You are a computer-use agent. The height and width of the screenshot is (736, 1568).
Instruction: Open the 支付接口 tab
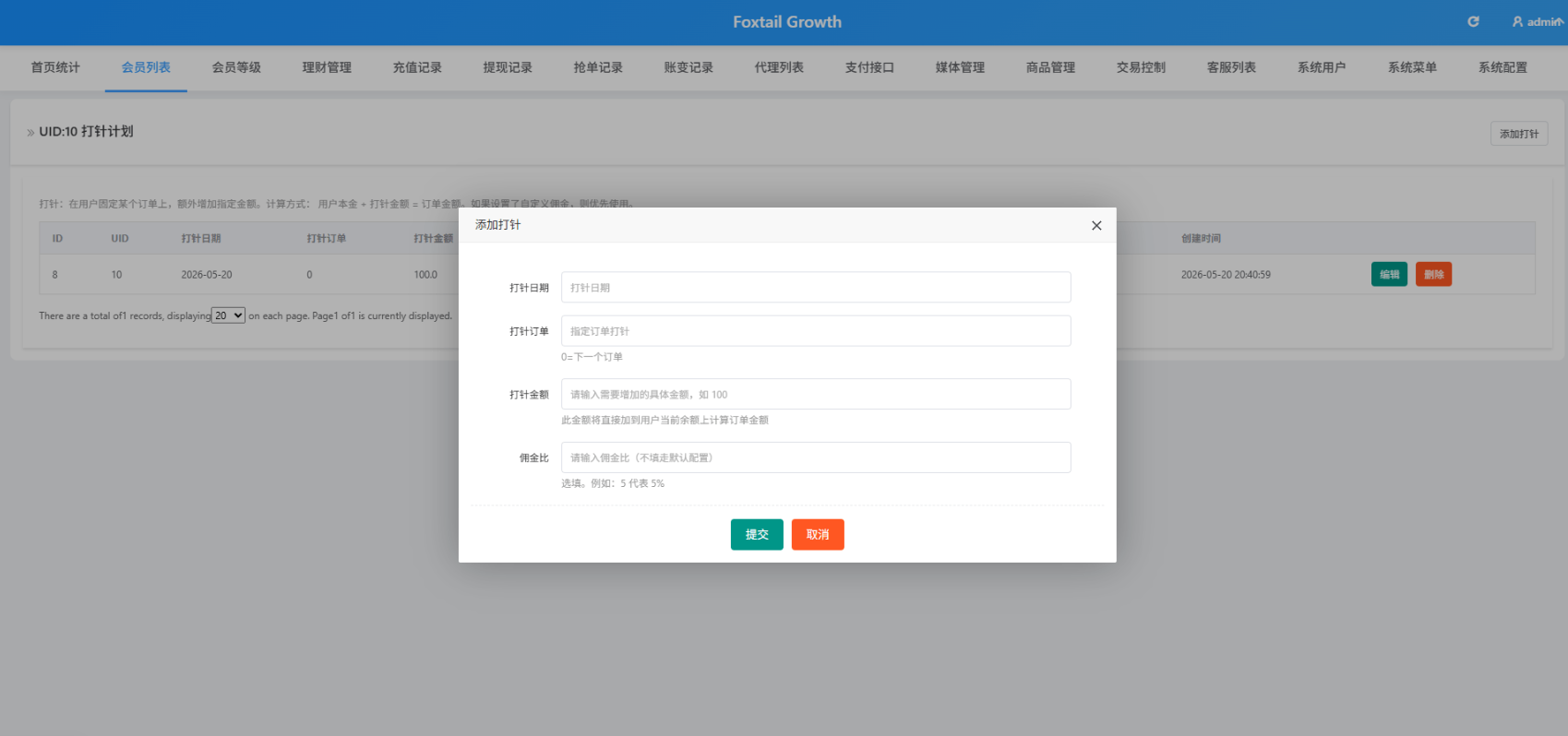pyautogui.click(x=869, y=67)
